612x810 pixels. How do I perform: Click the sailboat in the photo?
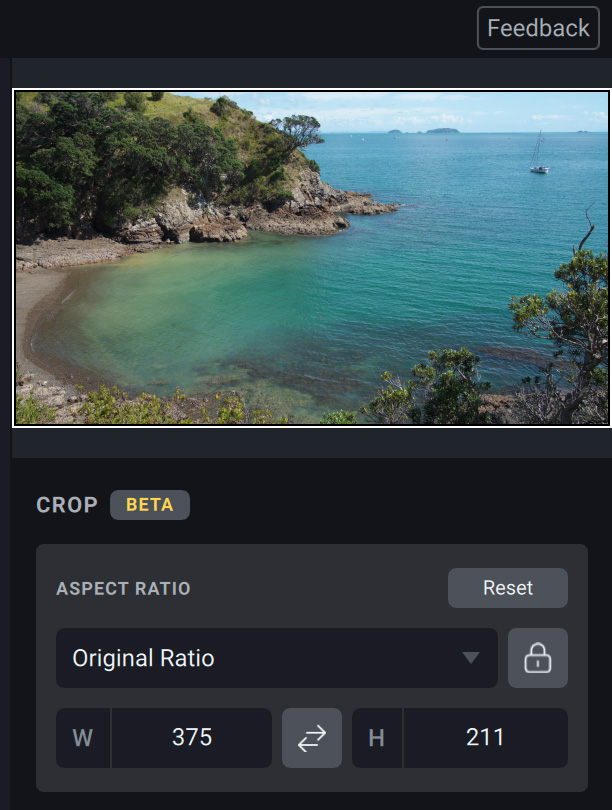point(540,160)
